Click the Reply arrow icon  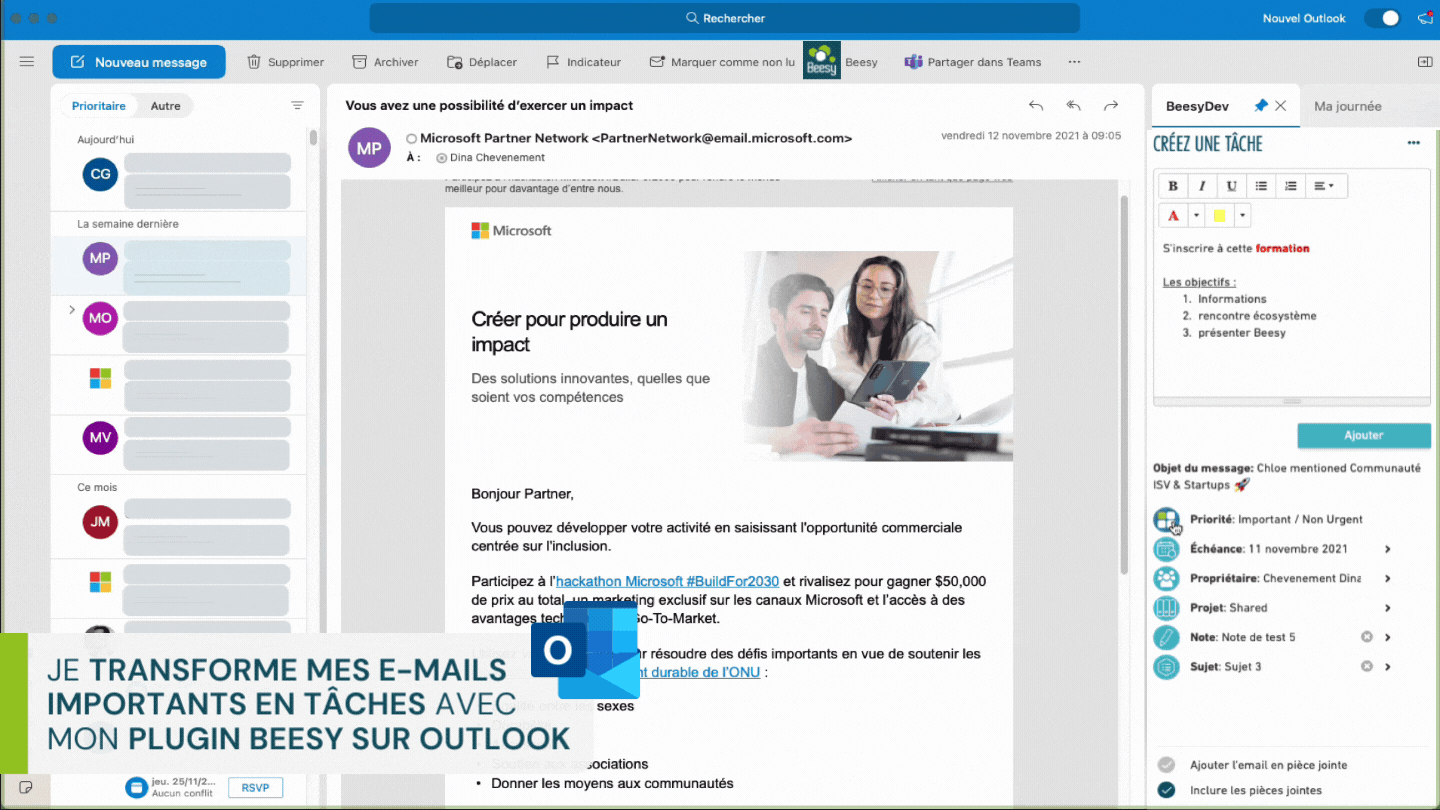(1036, 105)
